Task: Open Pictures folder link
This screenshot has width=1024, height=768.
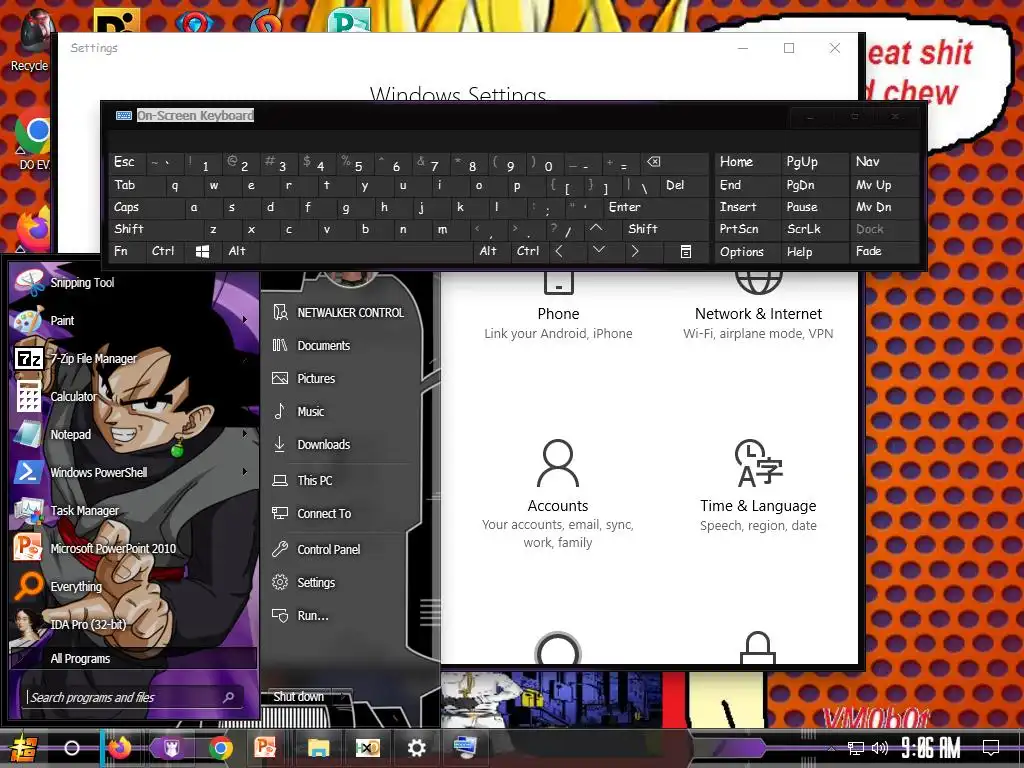Action: click(338, 379)
